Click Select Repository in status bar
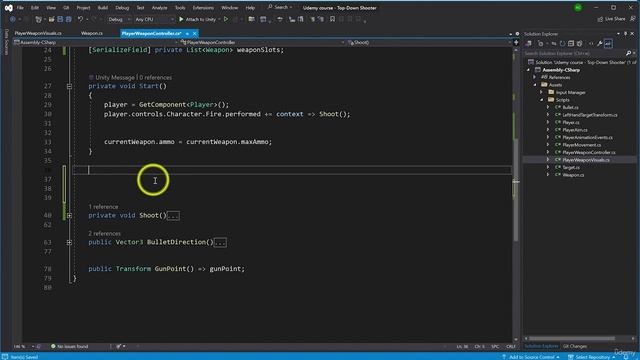 pos(592,357)
